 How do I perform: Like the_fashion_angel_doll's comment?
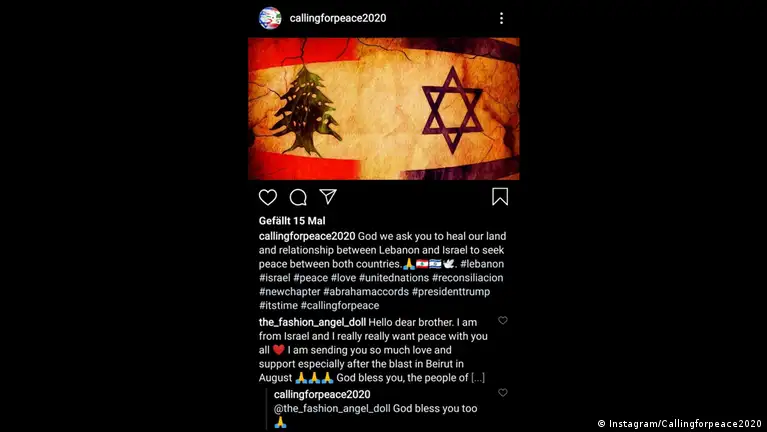(x=503, y=320)
